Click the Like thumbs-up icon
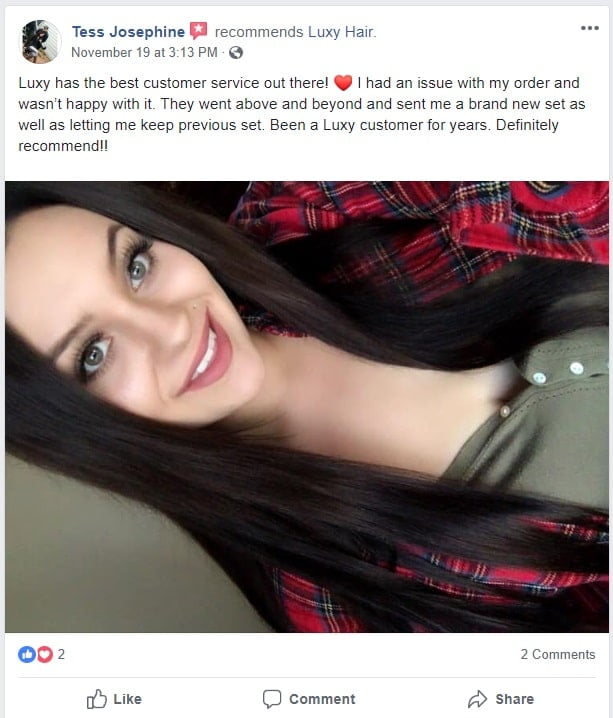The height and width of the screenshot is (718, 613). coord(97,699)
